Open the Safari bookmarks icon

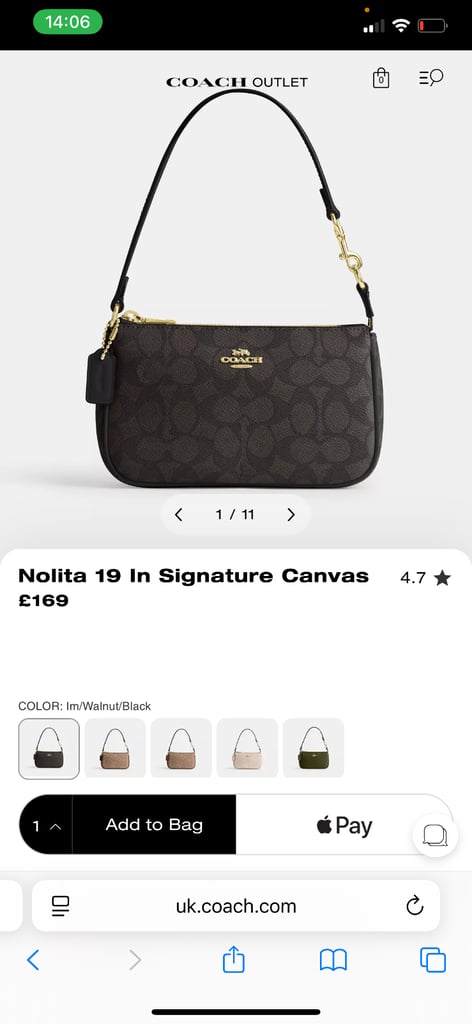pyautogui.click(x=333, y=960)
